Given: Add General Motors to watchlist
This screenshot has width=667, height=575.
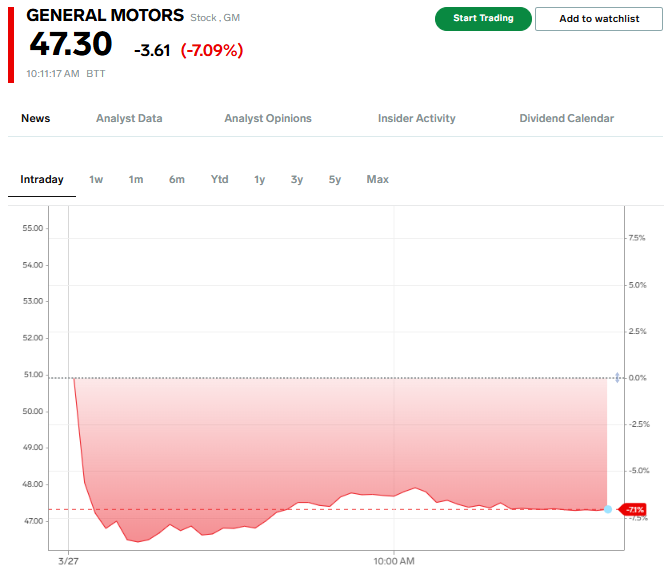Looking at the screenshot, I should 599,19.
